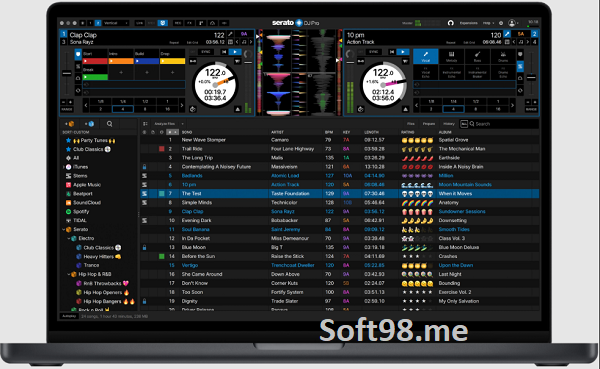Viewport: 600px width, 369px height.
Task: Expand the iTunes library tree item
Action: coord(64,167)
